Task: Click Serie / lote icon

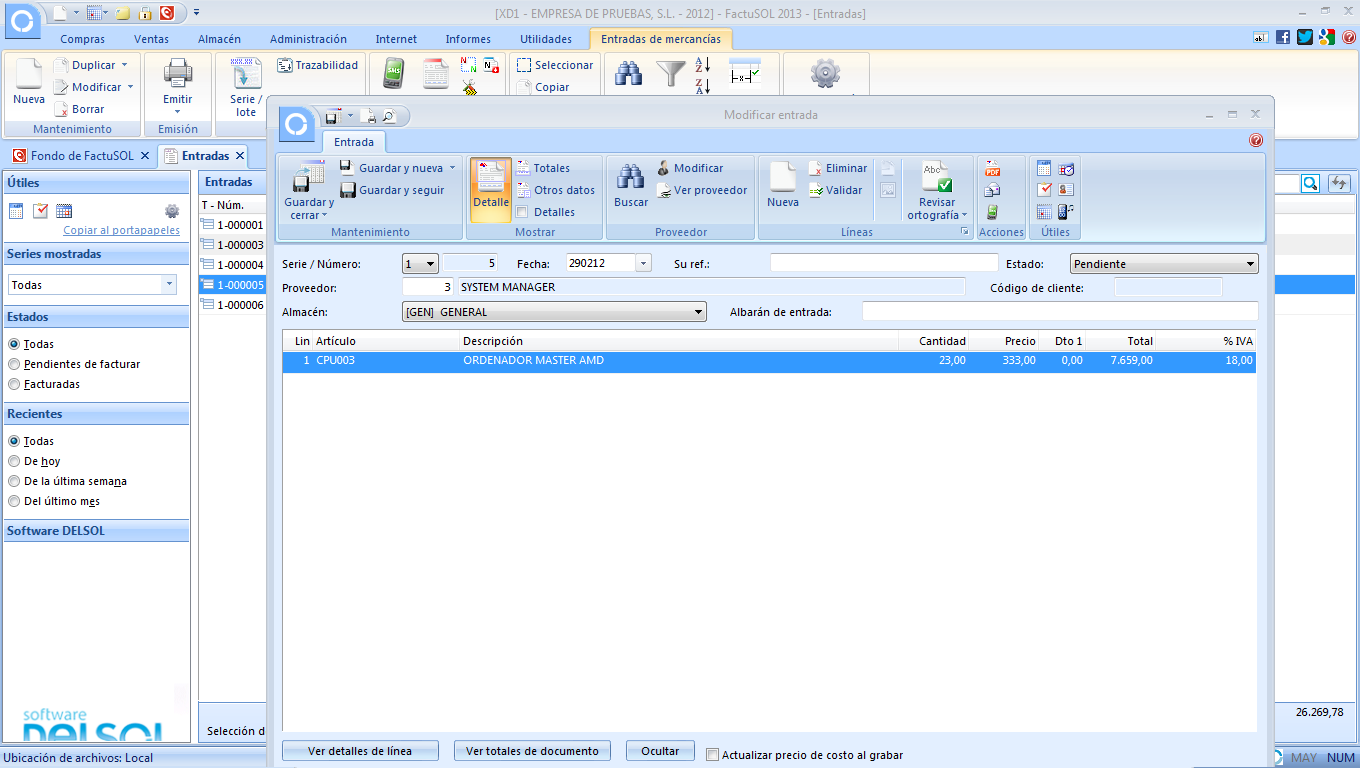Action: [246, 75]
